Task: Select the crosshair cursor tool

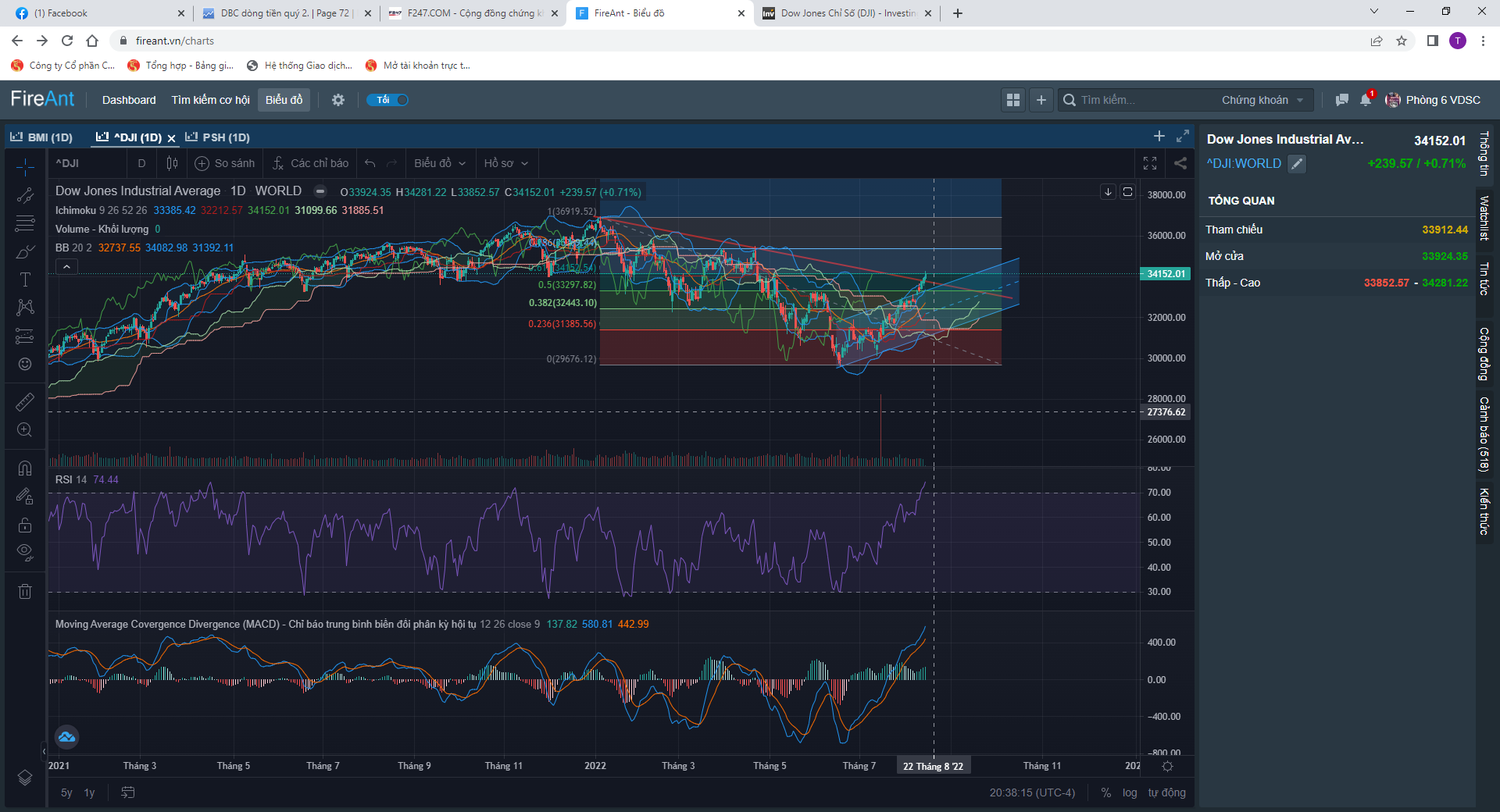Action: tap(25, 166)
